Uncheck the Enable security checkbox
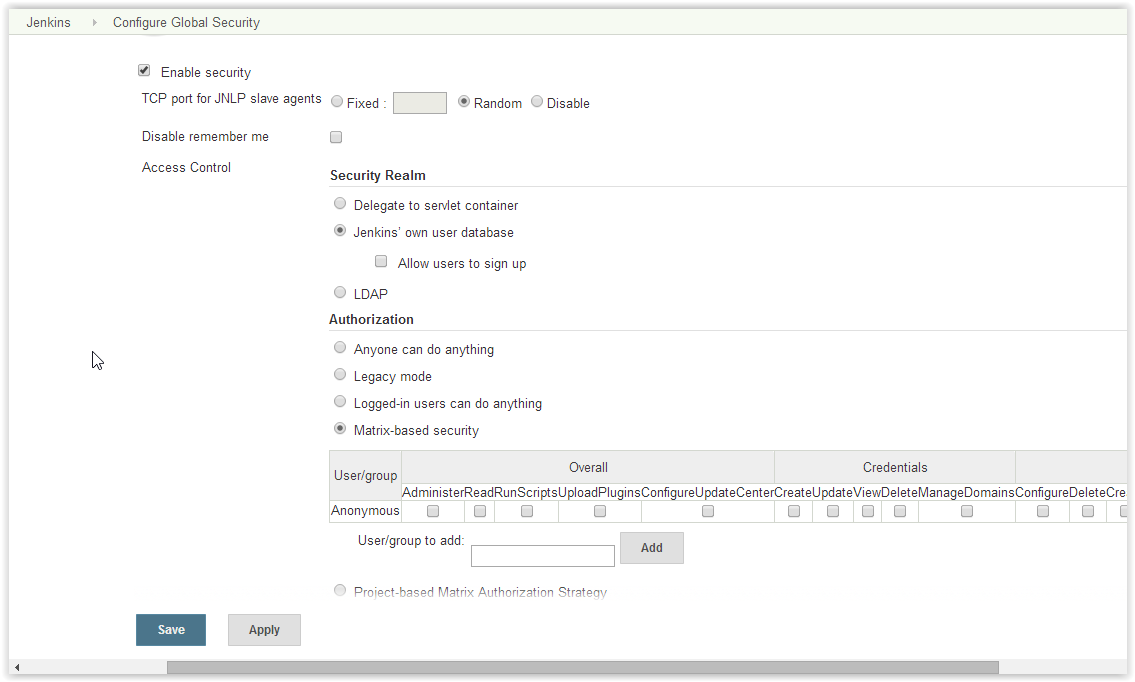This screenshot has height=682, width=1135. click(x=144, y=70)
